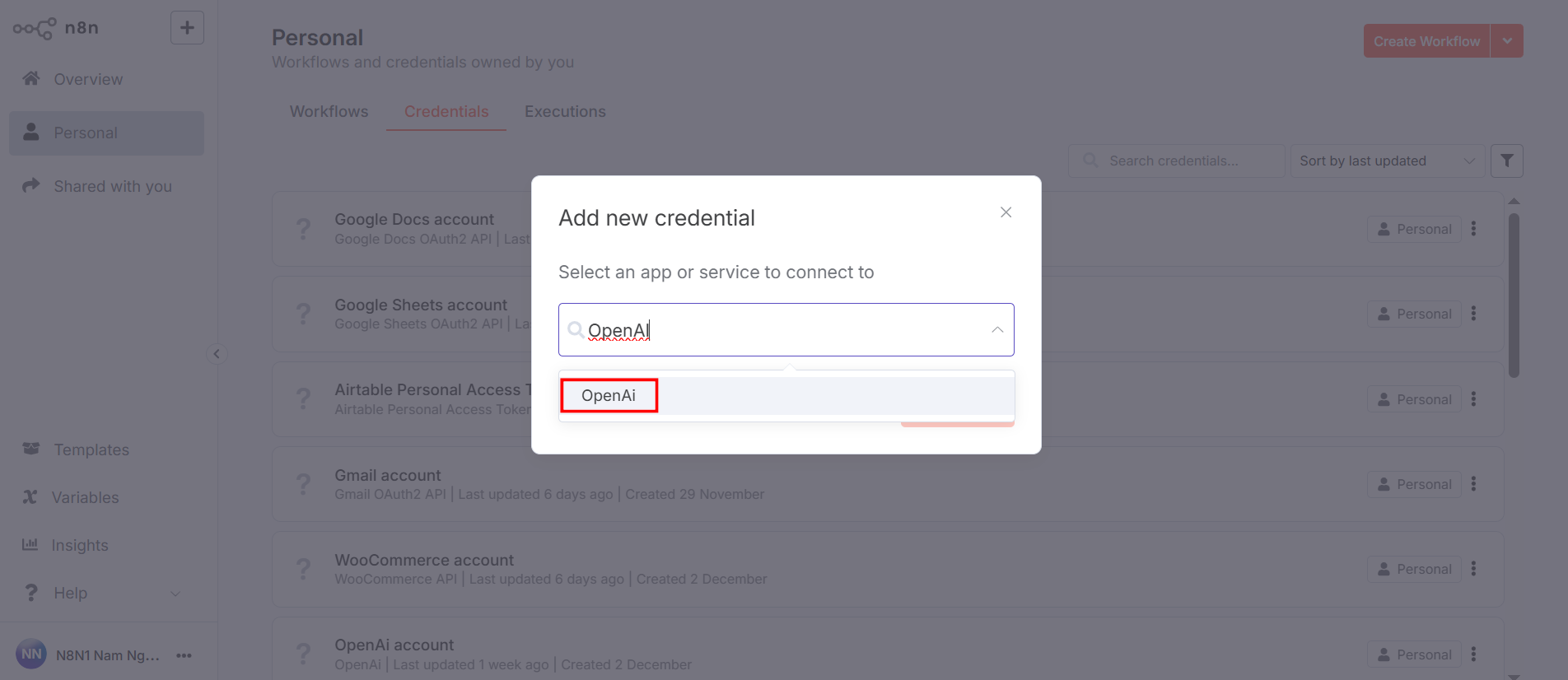Switch to the Workflows tab
The image size is (1568, 680).
(x=328, y=111)
